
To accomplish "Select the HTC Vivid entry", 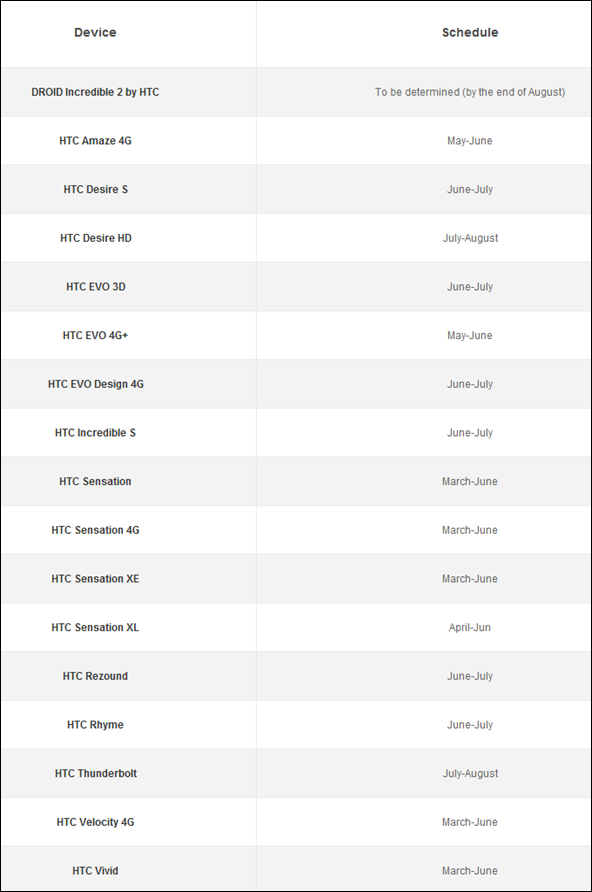I will point(95,870).
